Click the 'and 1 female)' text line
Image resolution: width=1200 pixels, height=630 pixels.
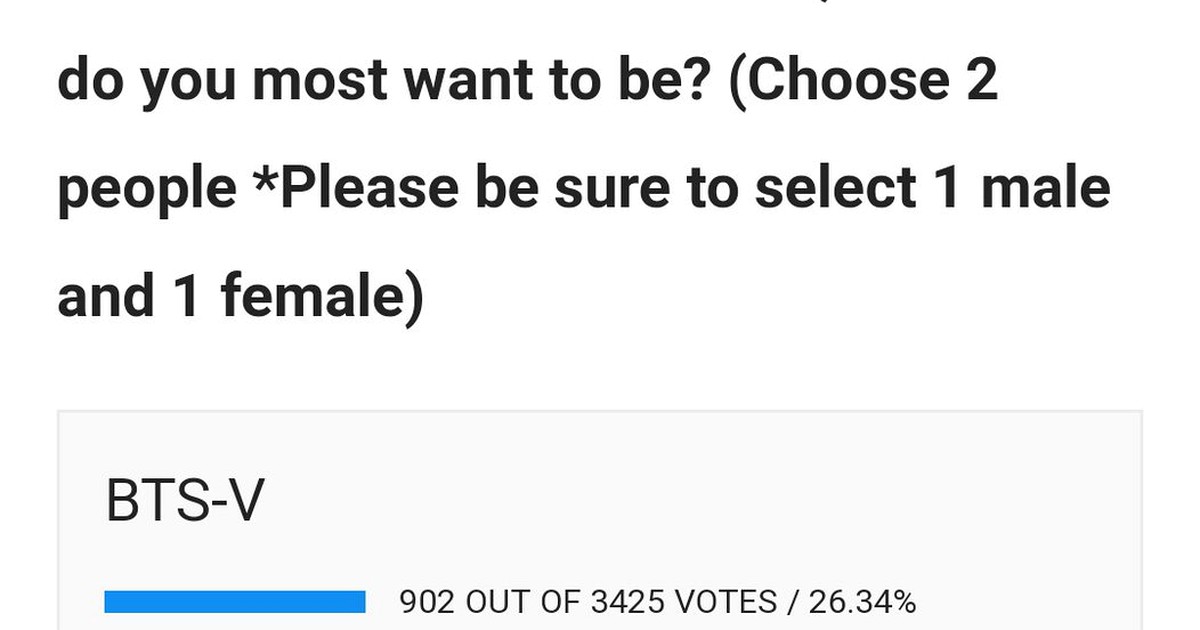241,296
